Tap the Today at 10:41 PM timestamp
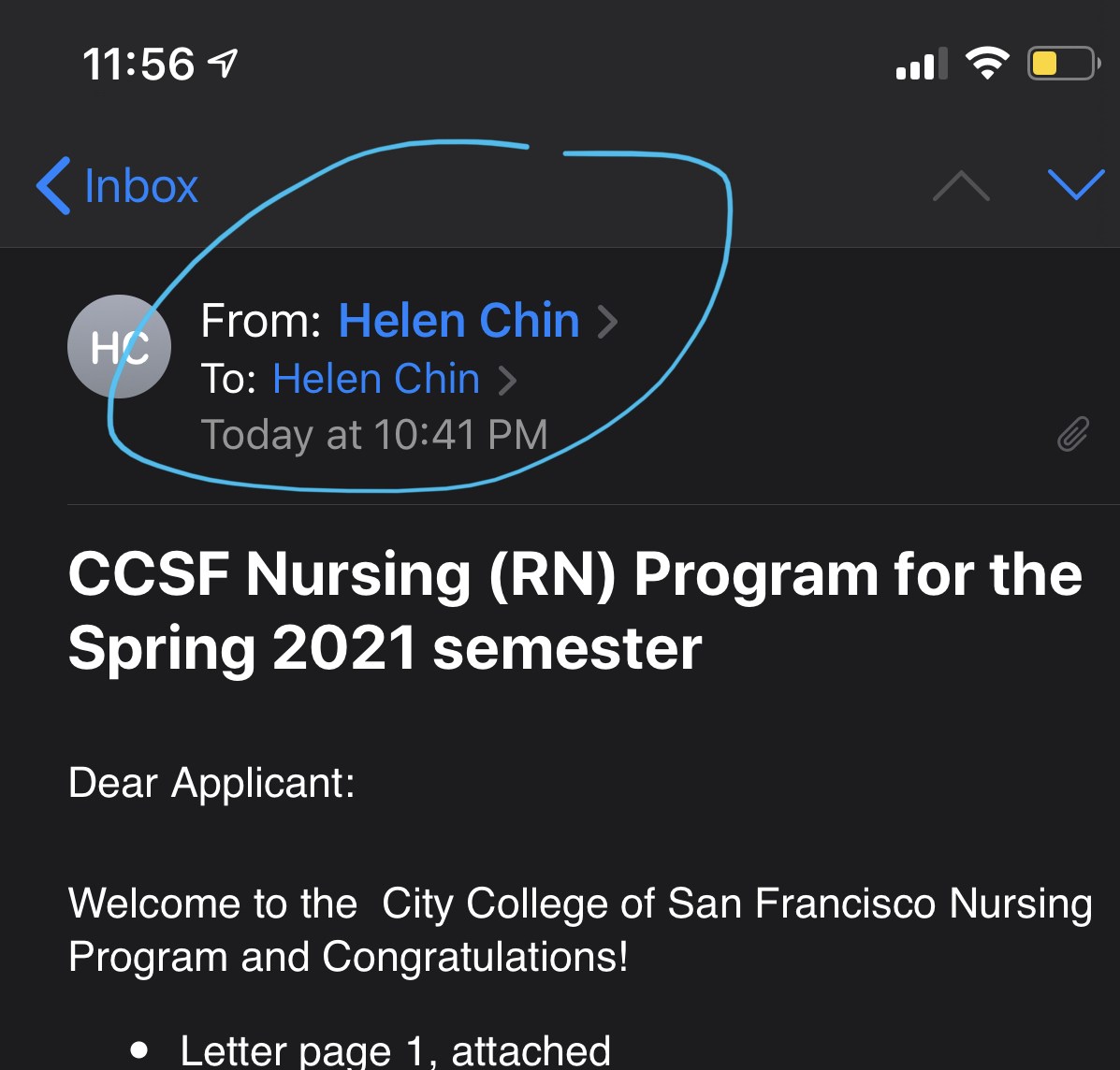The image size is (1120, 1070). [x=373, y=435]
